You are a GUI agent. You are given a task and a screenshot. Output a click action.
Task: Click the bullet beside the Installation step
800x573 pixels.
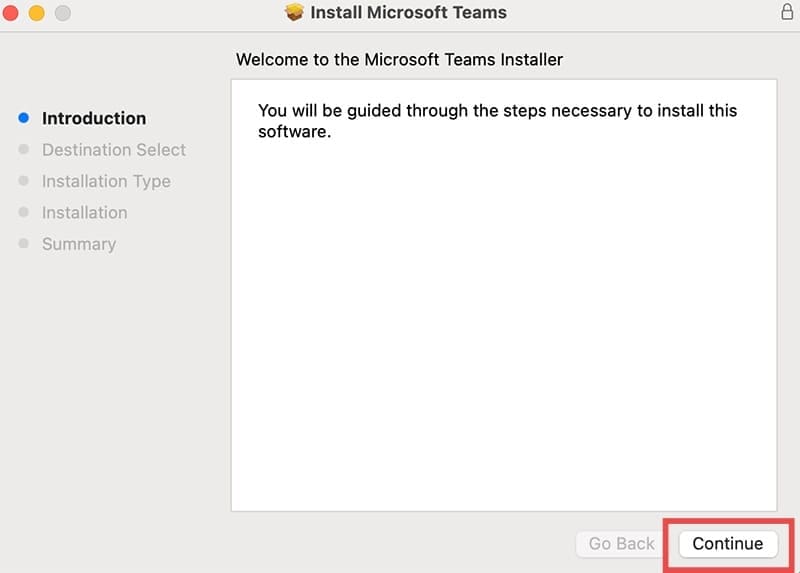(x=24, y=213)
